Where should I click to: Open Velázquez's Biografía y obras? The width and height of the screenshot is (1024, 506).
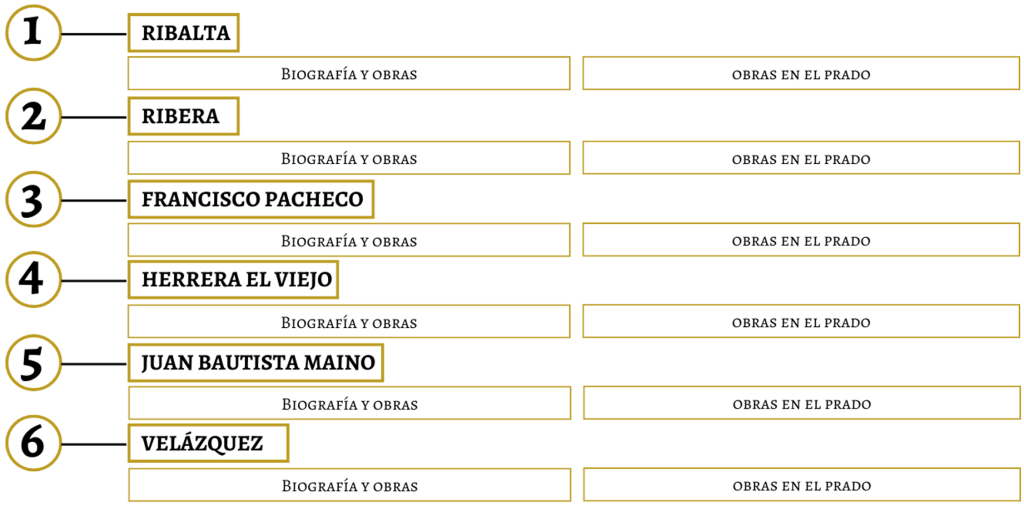click(x=349, y=486)
